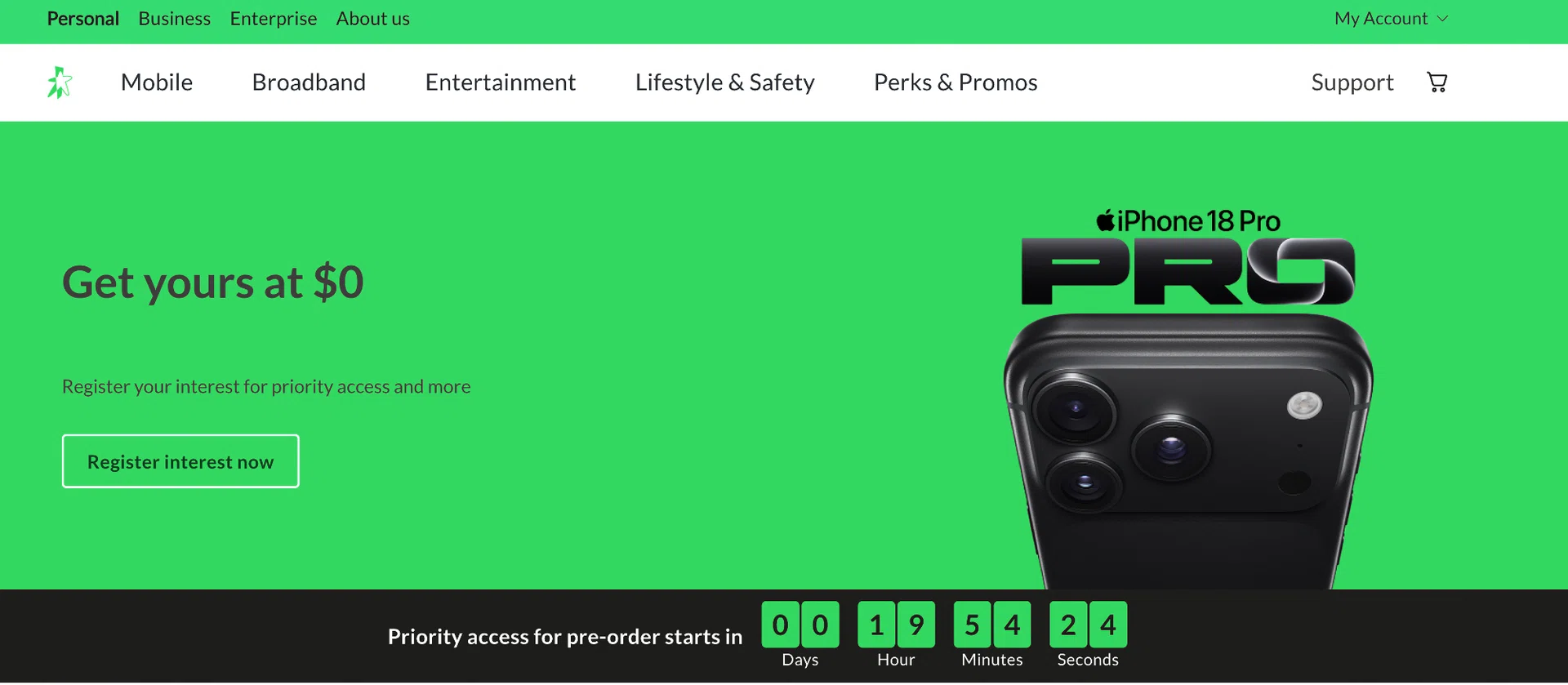Click the 'Priority access for pre-order starts in' text
The width and height of the screenshot is (1568, 685).
tap(565, 637)
